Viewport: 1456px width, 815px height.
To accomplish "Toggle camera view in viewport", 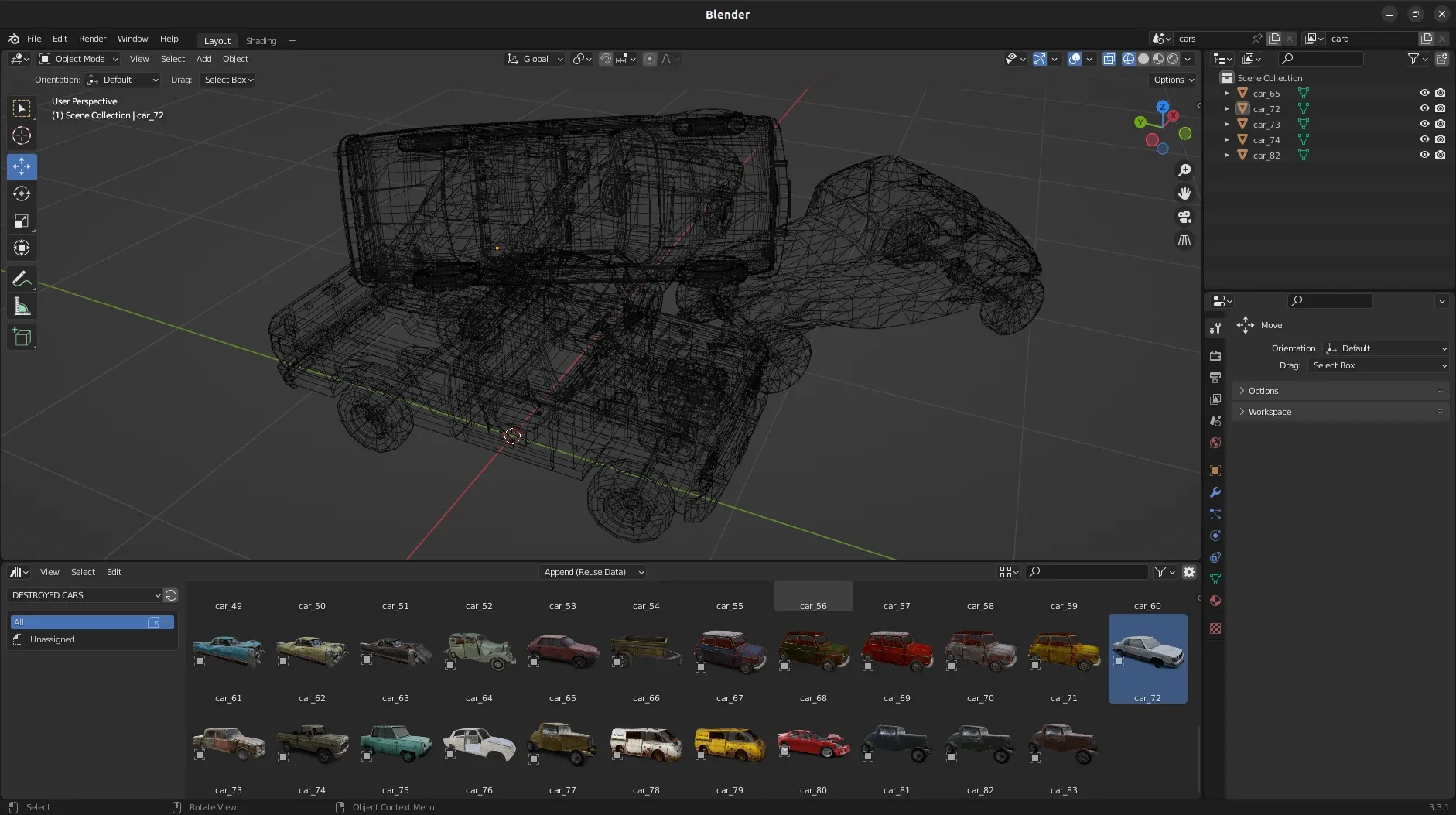I will tap(1184, 217).
